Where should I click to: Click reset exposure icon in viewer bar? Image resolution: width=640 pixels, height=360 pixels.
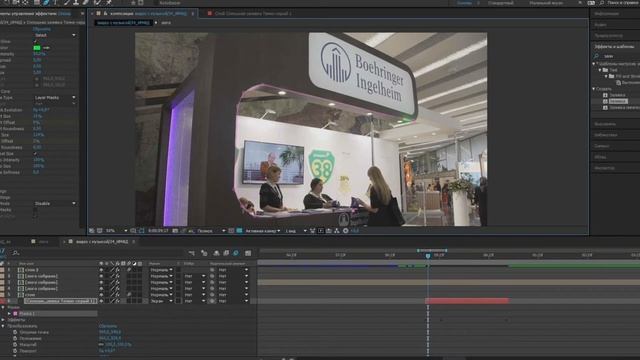[346, 231]
